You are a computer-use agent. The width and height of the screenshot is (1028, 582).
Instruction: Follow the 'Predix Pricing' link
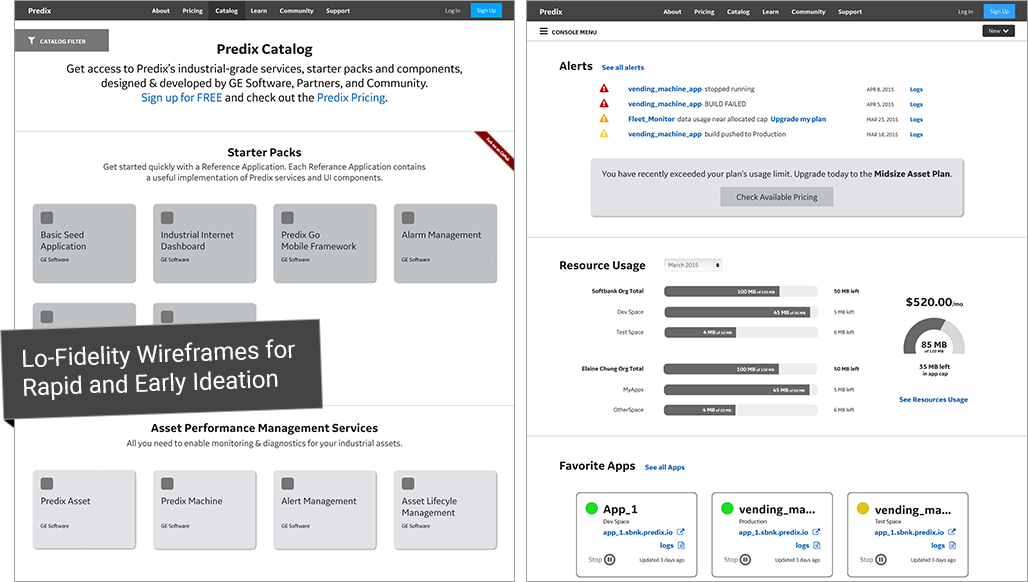pos(351,98)
